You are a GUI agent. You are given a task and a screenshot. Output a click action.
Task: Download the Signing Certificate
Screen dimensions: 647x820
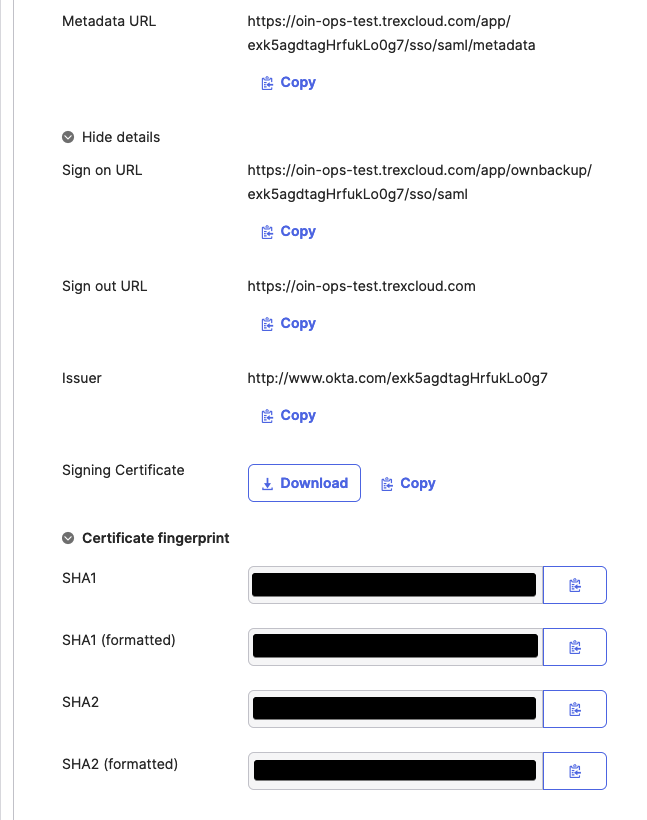[x=304, y=483]
